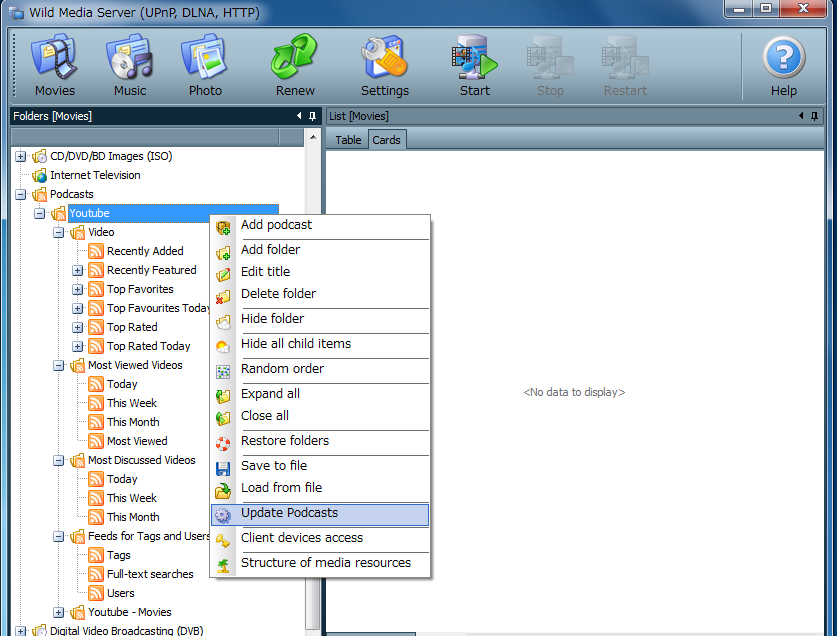Click the Restore folders lifebuoy icon
837x636 pixels.
pyautogui.click(x=223, y=443)
